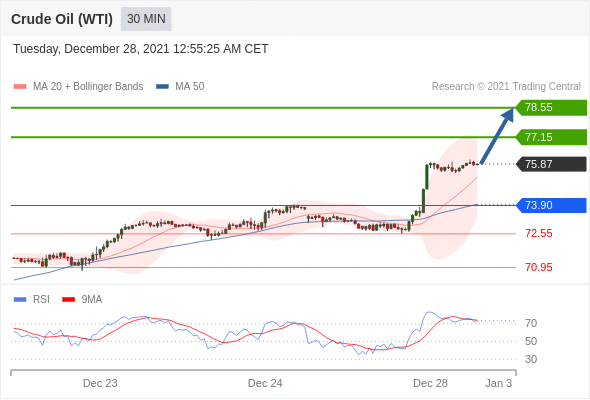This screenshot has width=590, height=400.
Task: Toggle the RSI legend entry
Action: pos(32,299)
